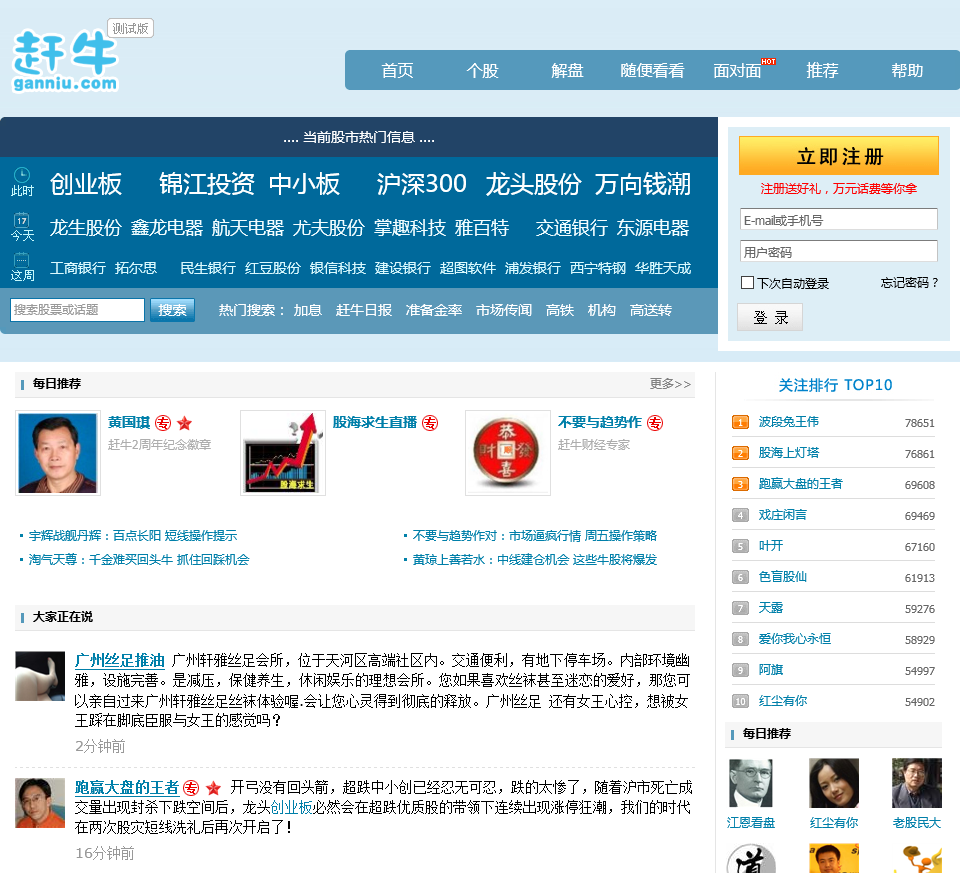
Task: Click the 专 badge beside 黄国祺
Action: coord(163,423)
